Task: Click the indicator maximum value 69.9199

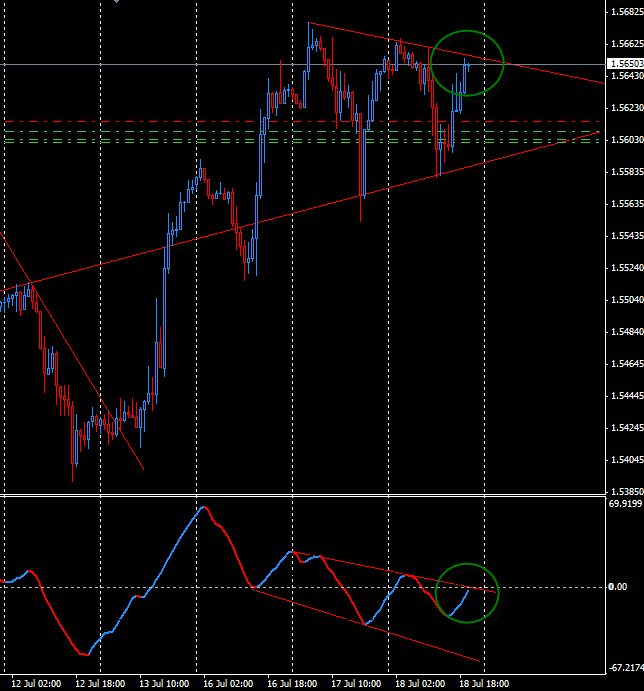Action: click(625, 504)
